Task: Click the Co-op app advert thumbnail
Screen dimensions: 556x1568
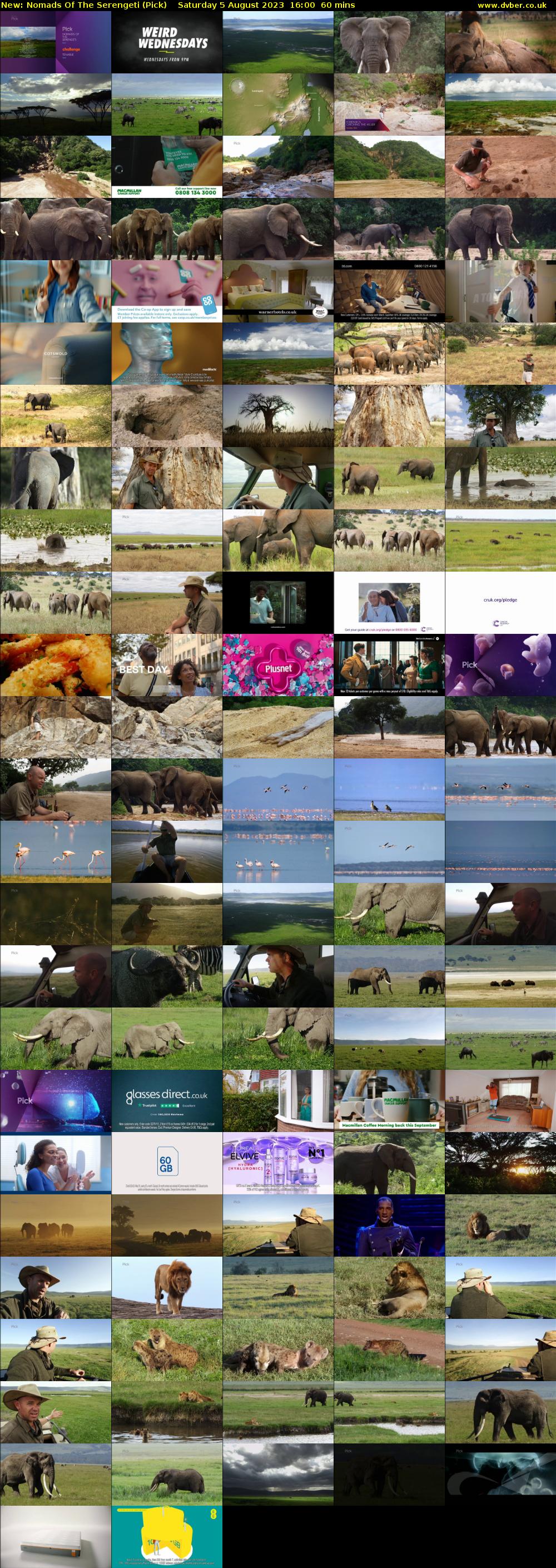Action: tap(167, 291)
